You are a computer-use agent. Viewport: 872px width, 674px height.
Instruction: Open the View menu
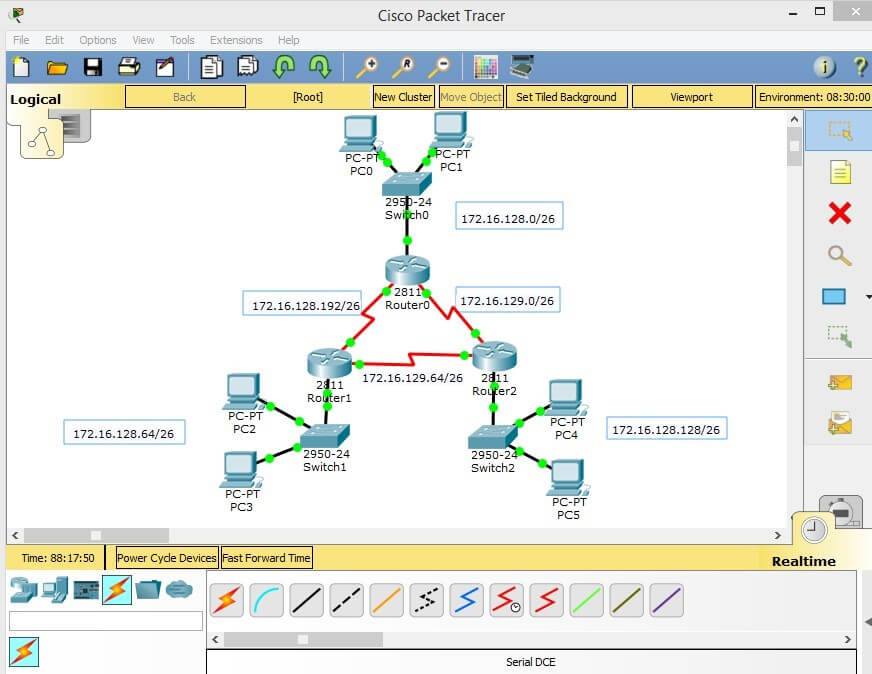[x=143, y=40]
